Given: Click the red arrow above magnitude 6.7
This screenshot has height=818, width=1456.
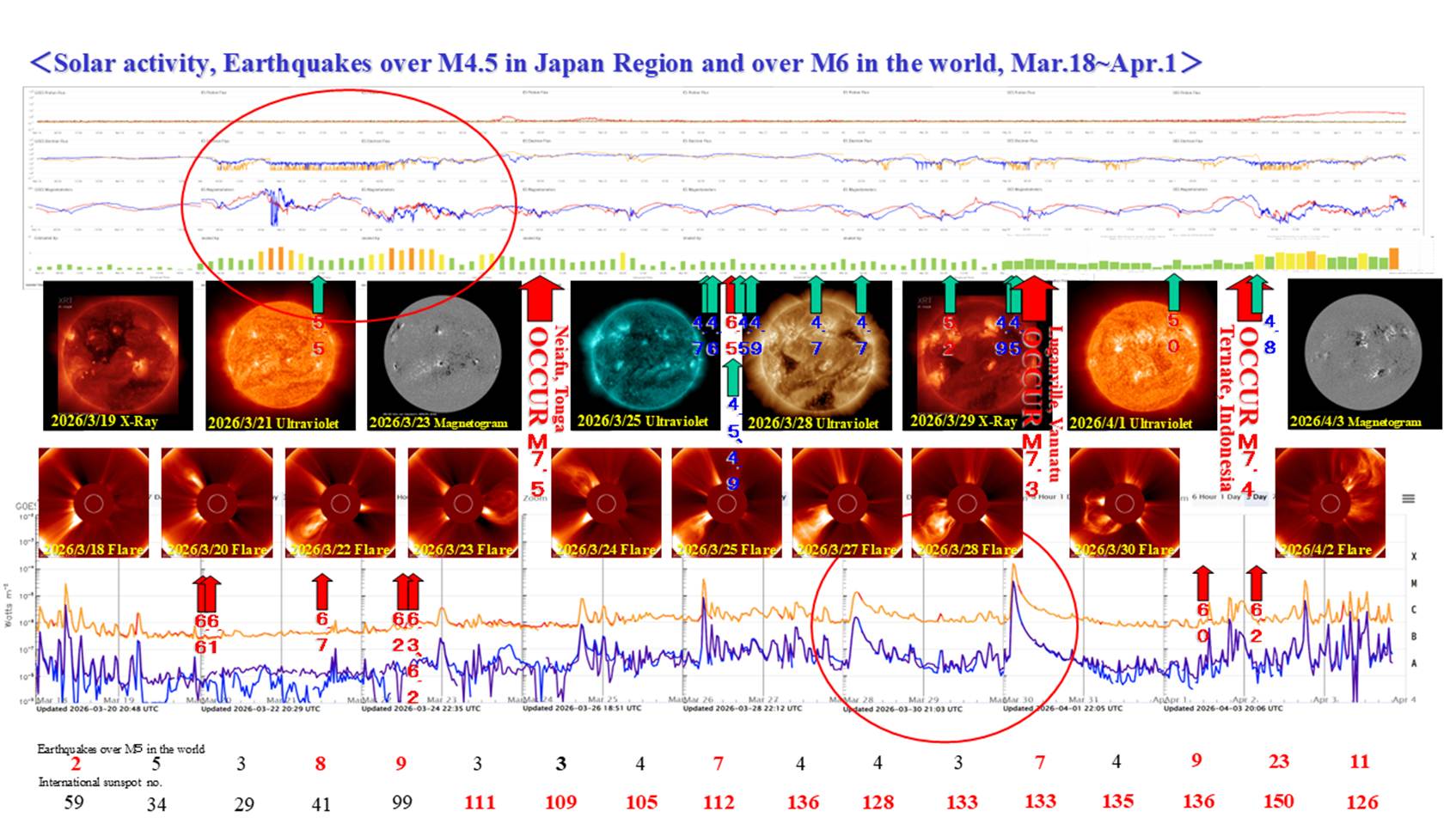Looking at the screenshot, I should (322, 591).
